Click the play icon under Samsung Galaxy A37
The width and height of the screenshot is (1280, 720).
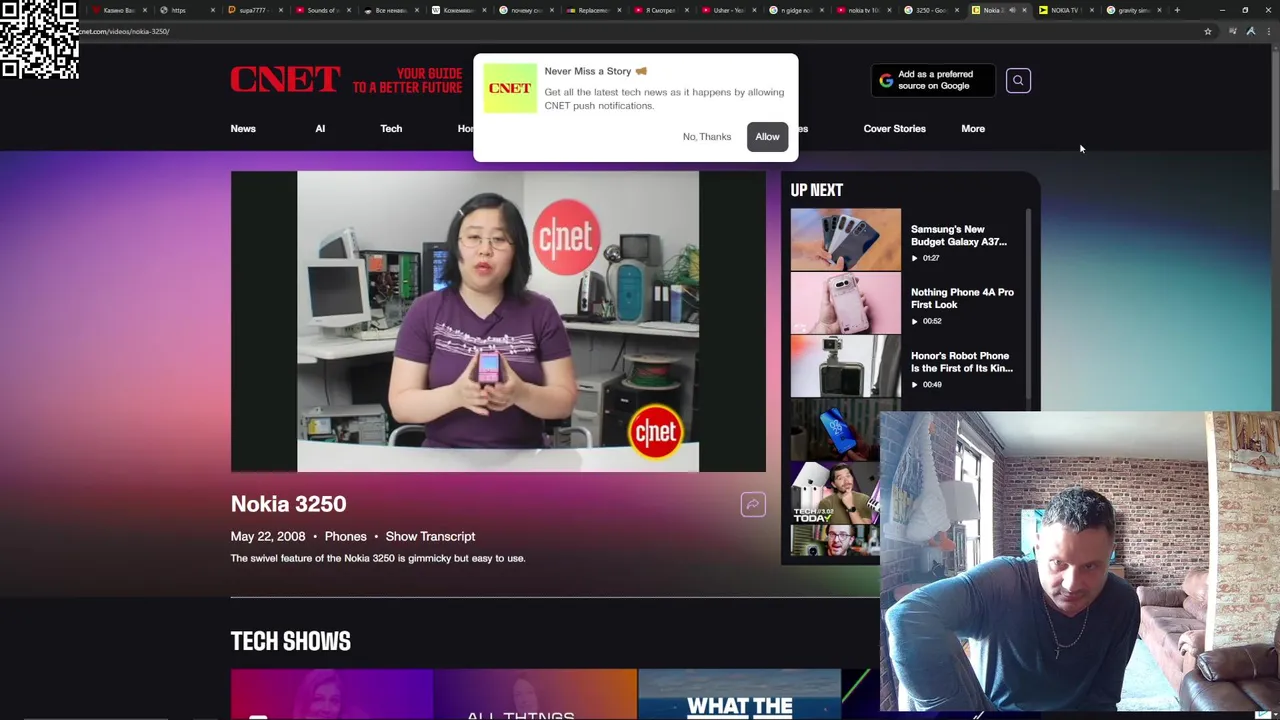click(x=914, y=258)
